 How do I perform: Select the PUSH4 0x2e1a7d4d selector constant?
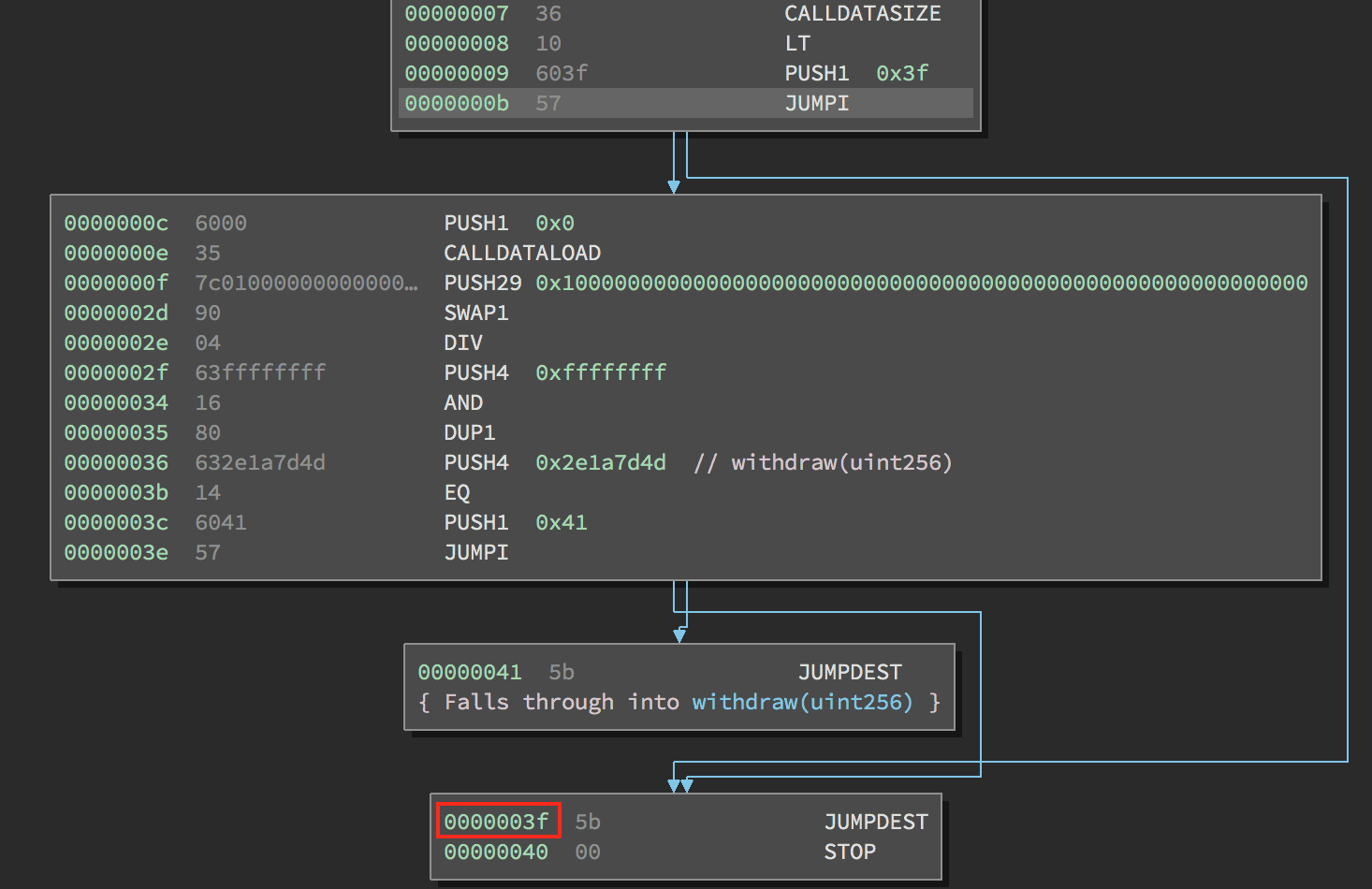(600, 462)
